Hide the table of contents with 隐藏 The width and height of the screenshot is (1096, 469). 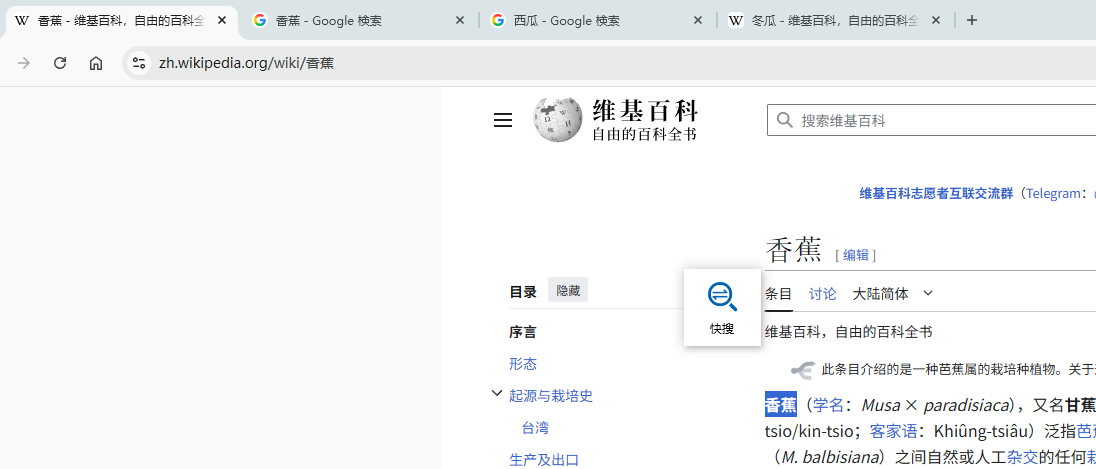[x=568, y=291]
